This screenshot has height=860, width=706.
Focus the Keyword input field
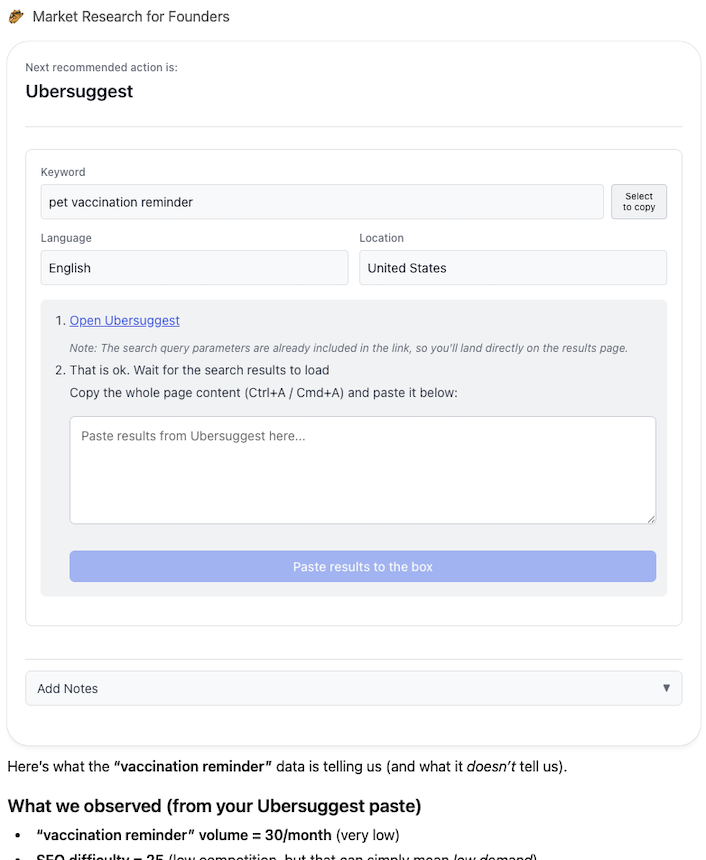pyautogui.click(x=321, y=202)
